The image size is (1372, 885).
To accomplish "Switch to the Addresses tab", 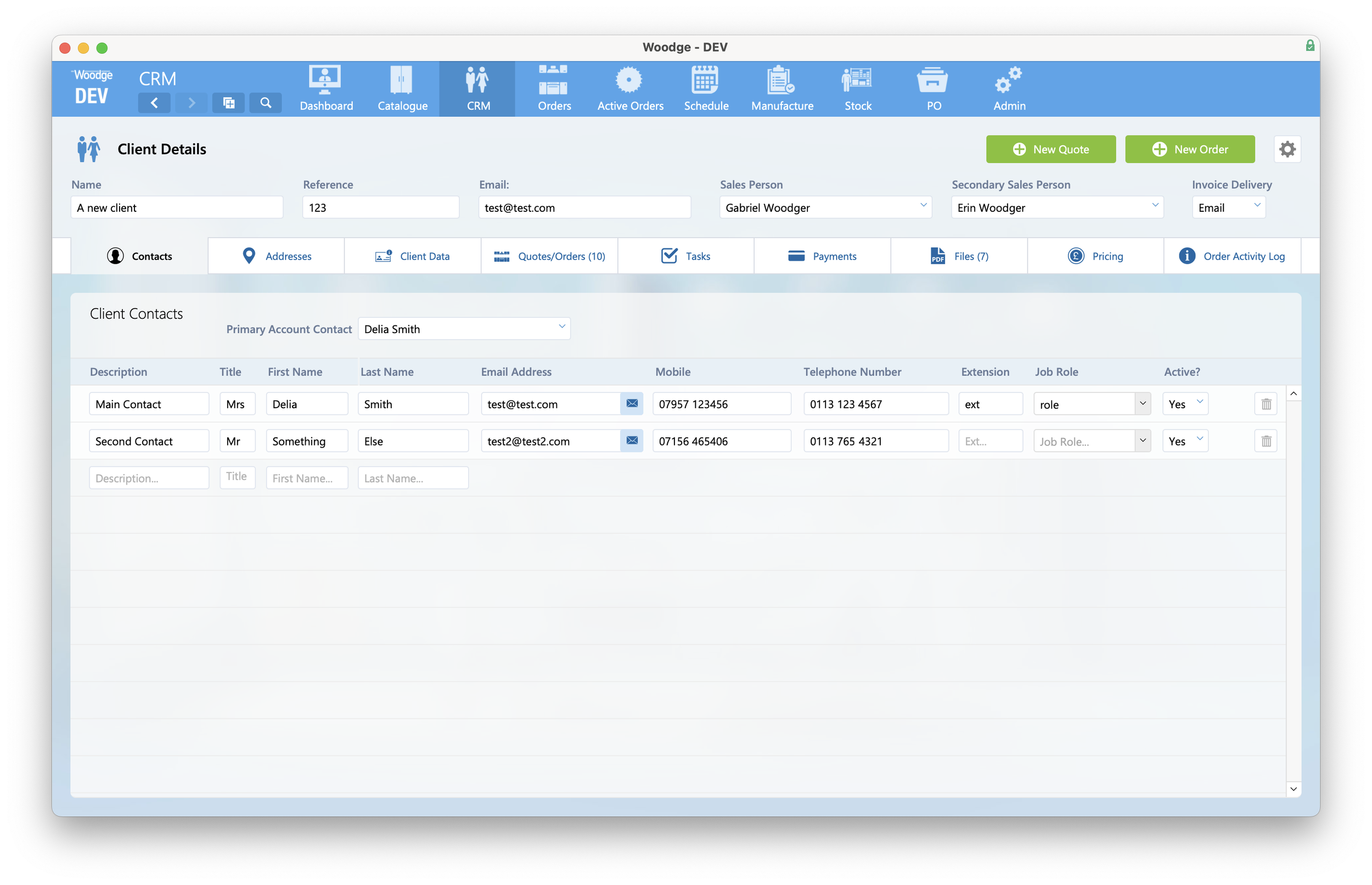I will click(x=277, y=256).
